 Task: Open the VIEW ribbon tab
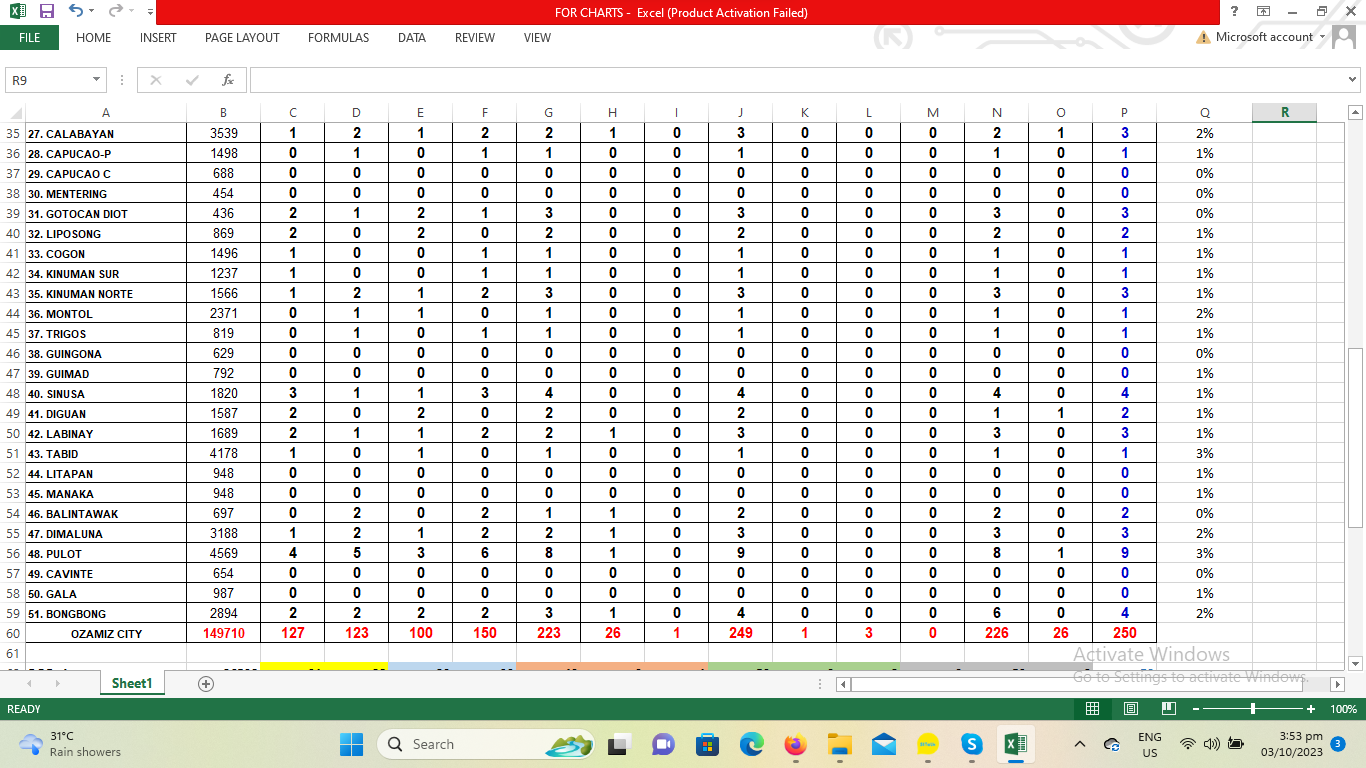537,38
